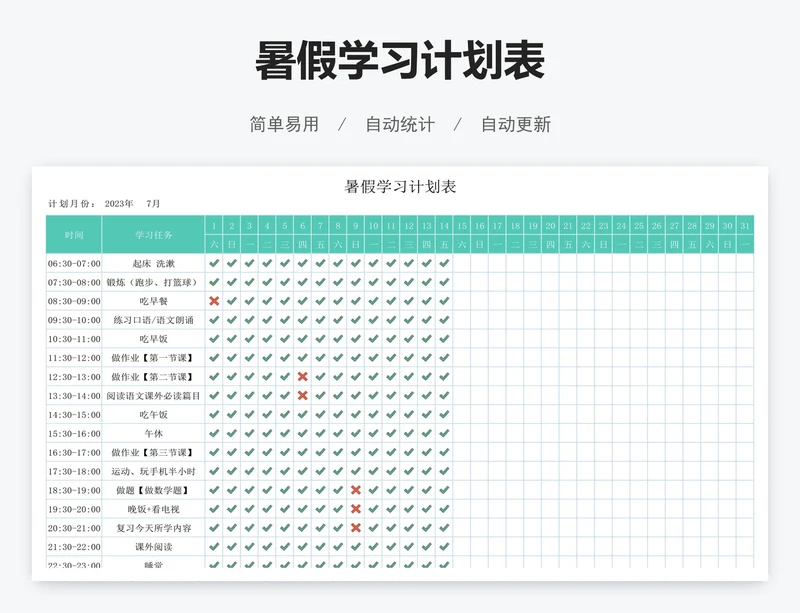The width and height of the screenshot is (800, 613).
Task: Select the 午休 task cell
Action: [154, 433]
